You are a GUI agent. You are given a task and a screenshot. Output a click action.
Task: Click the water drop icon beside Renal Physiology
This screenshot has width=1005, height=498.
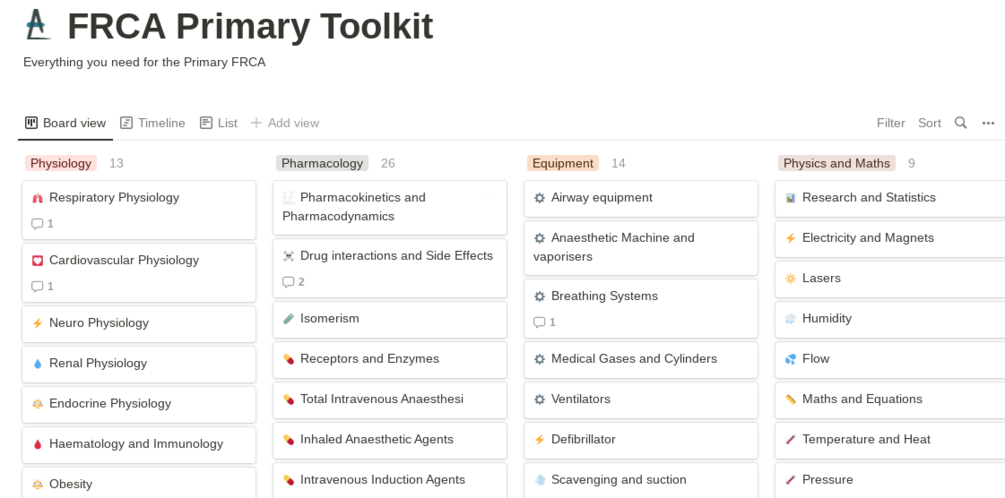coord(37,364)
